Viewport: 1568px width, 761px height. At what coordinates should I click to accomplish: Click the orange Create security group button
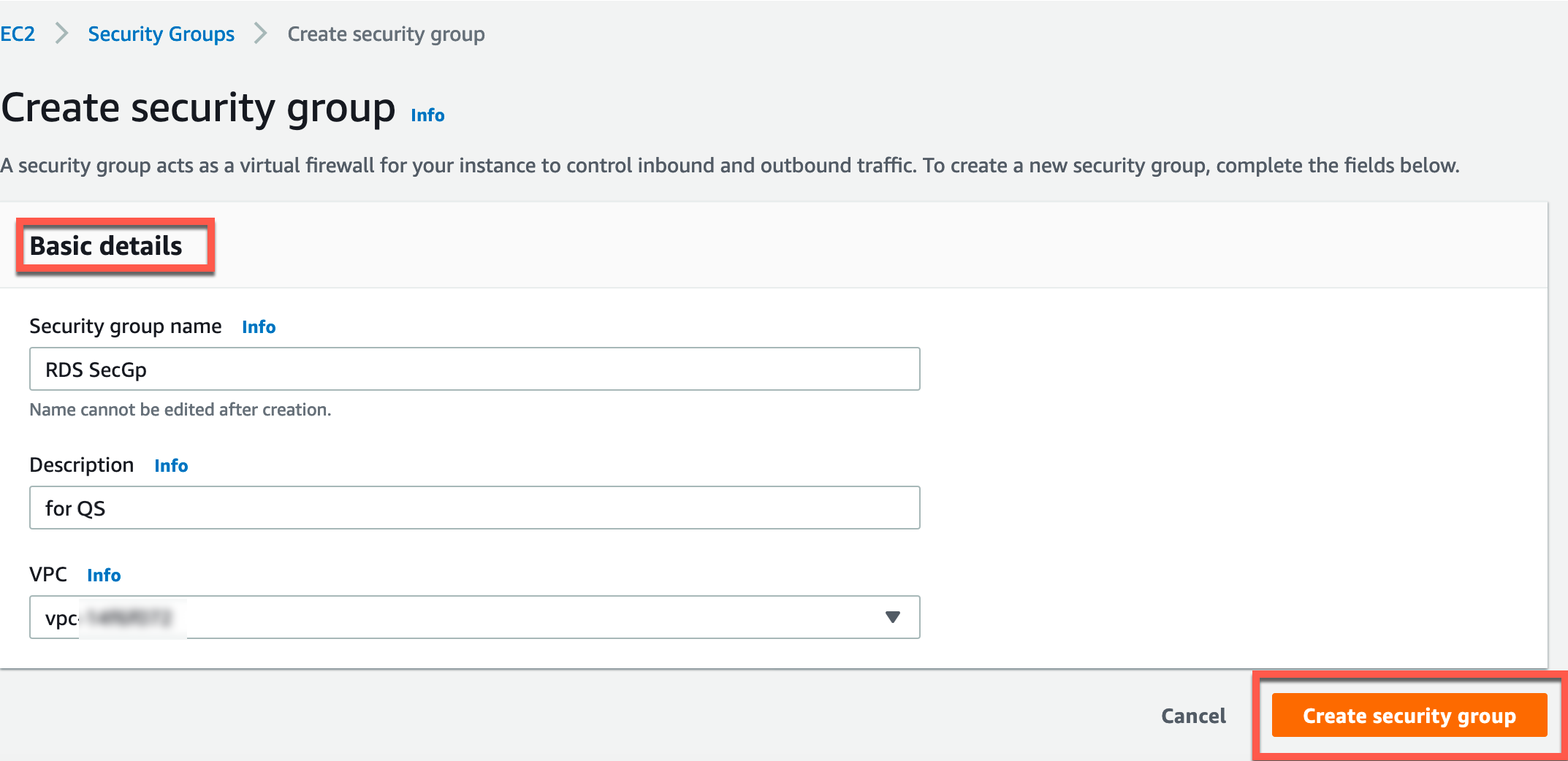(x=1409, y=716)
